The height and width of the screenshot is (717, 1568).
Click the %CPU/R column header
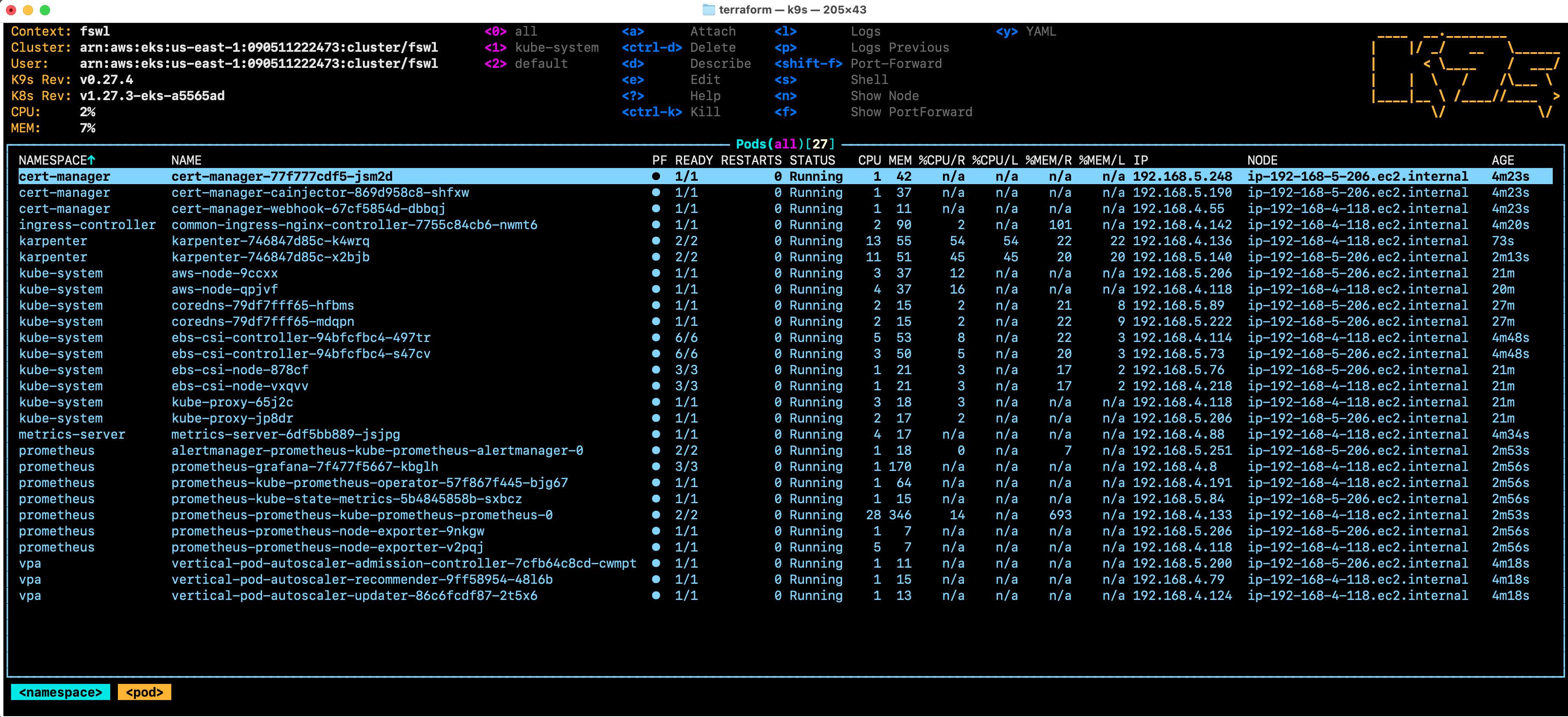tap(942, 160)
